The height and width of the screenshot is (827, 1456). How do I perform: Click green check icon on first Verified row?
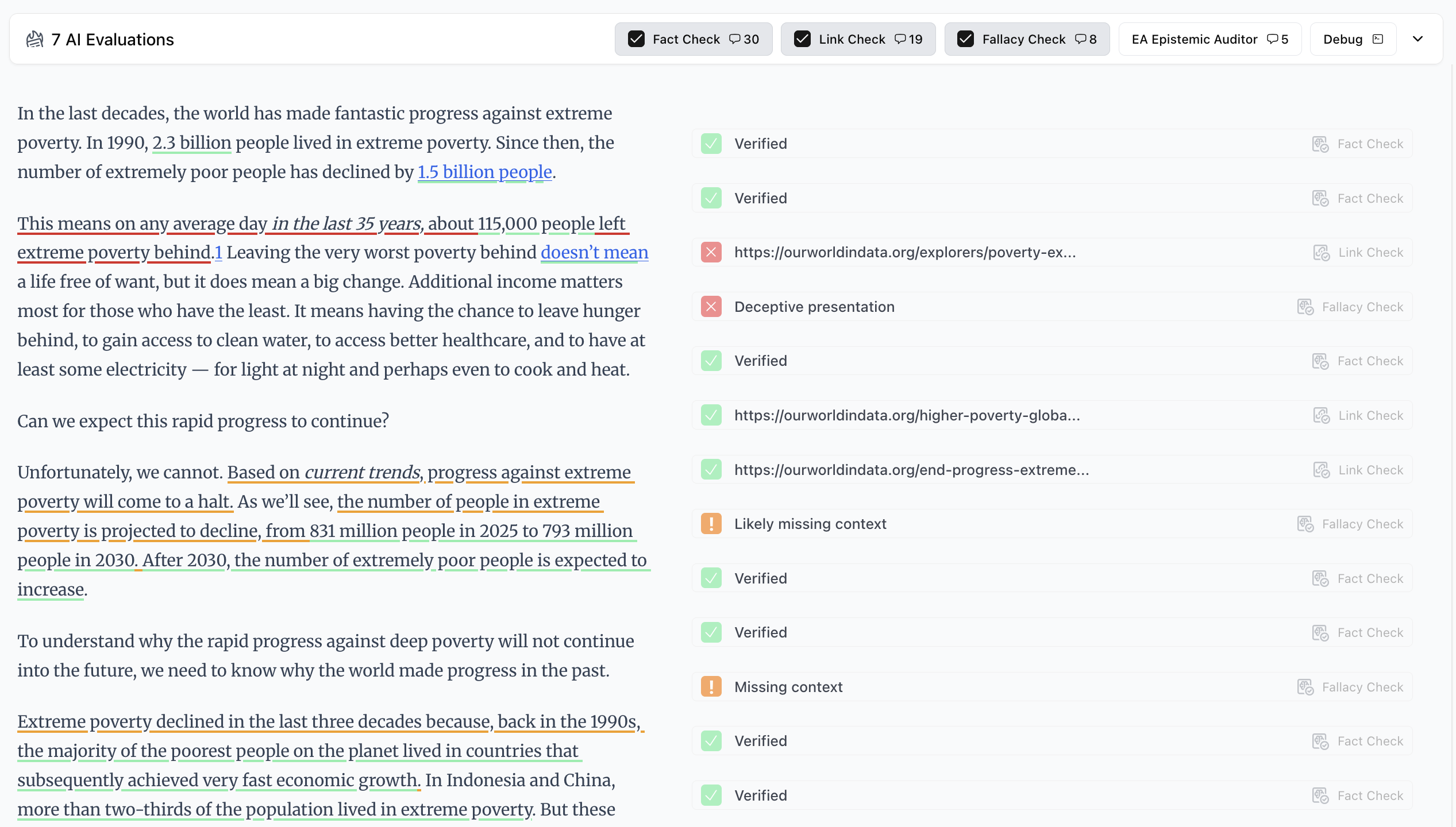711,144
